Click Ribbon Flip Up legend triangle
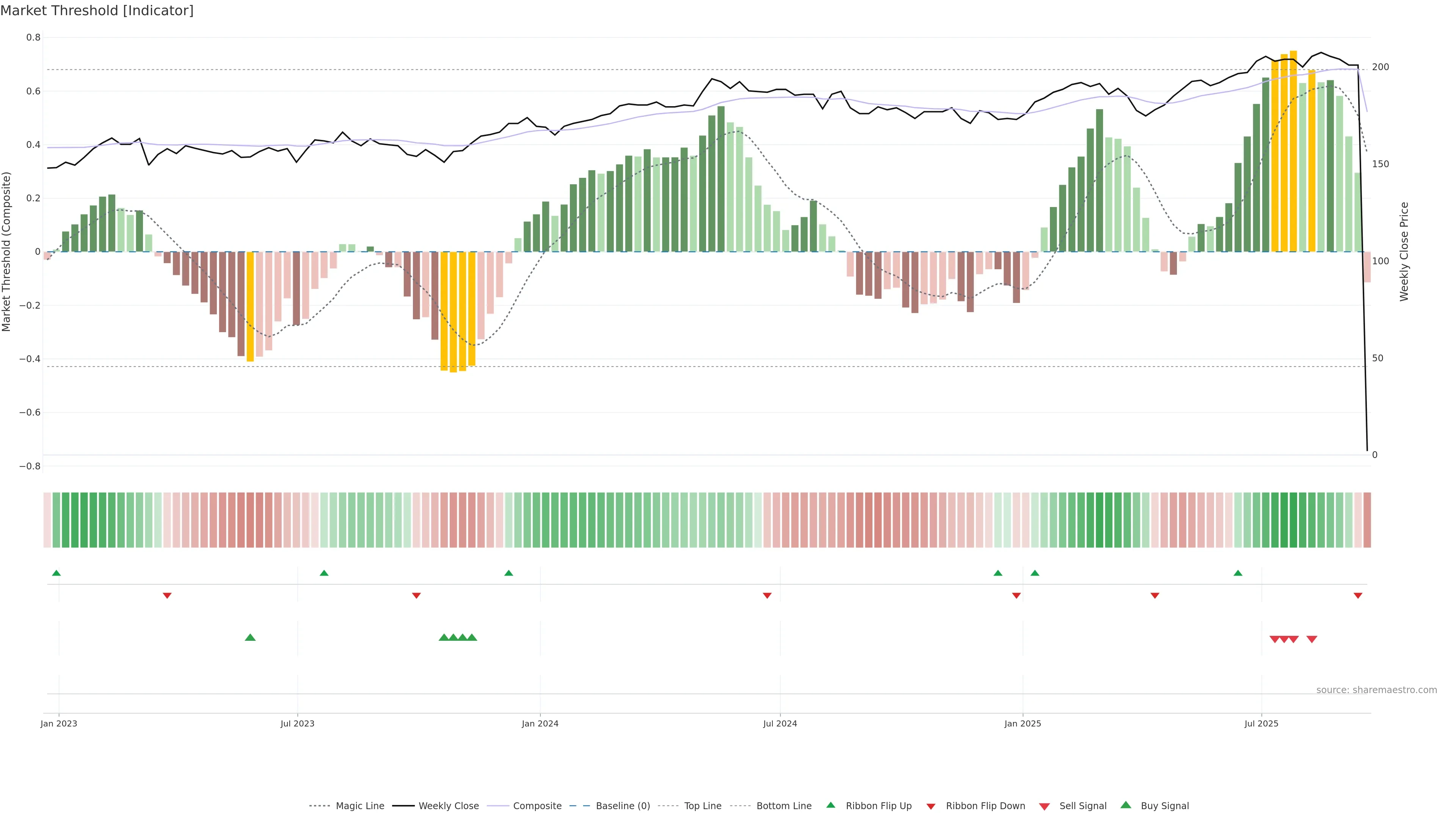 [x=831, y=805]
